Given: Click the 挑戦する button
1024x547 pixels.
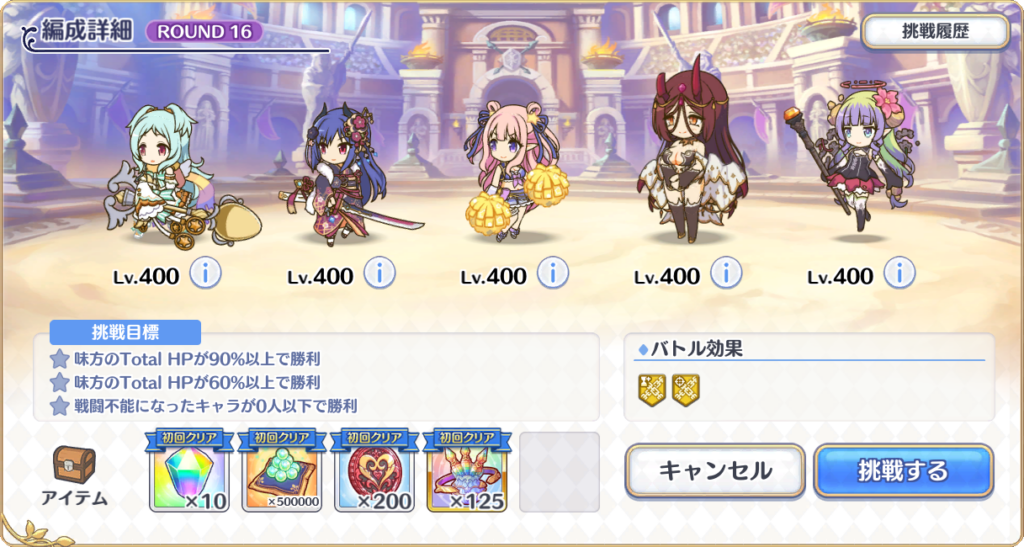Looking at the screenshot, I should coord(903,471).
